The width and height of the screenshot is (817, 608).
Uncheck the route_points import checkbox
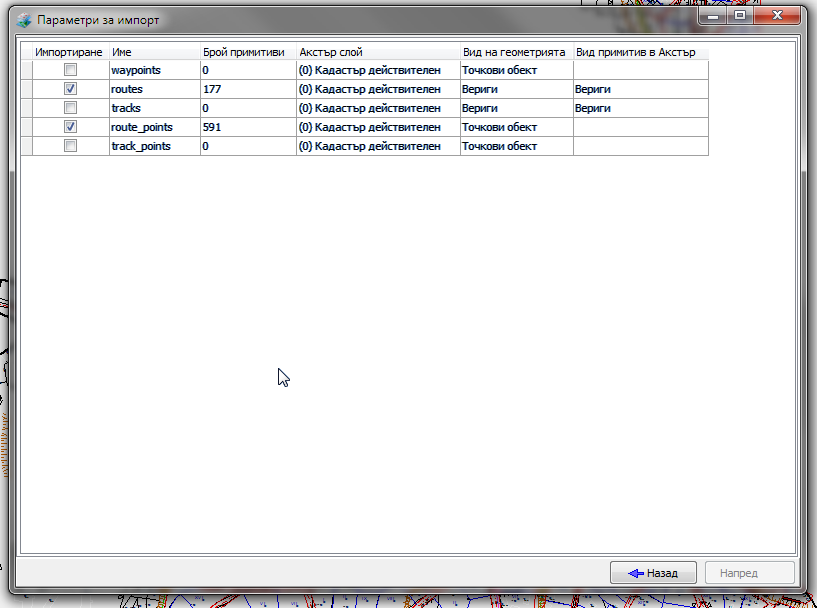coord(70,127)
